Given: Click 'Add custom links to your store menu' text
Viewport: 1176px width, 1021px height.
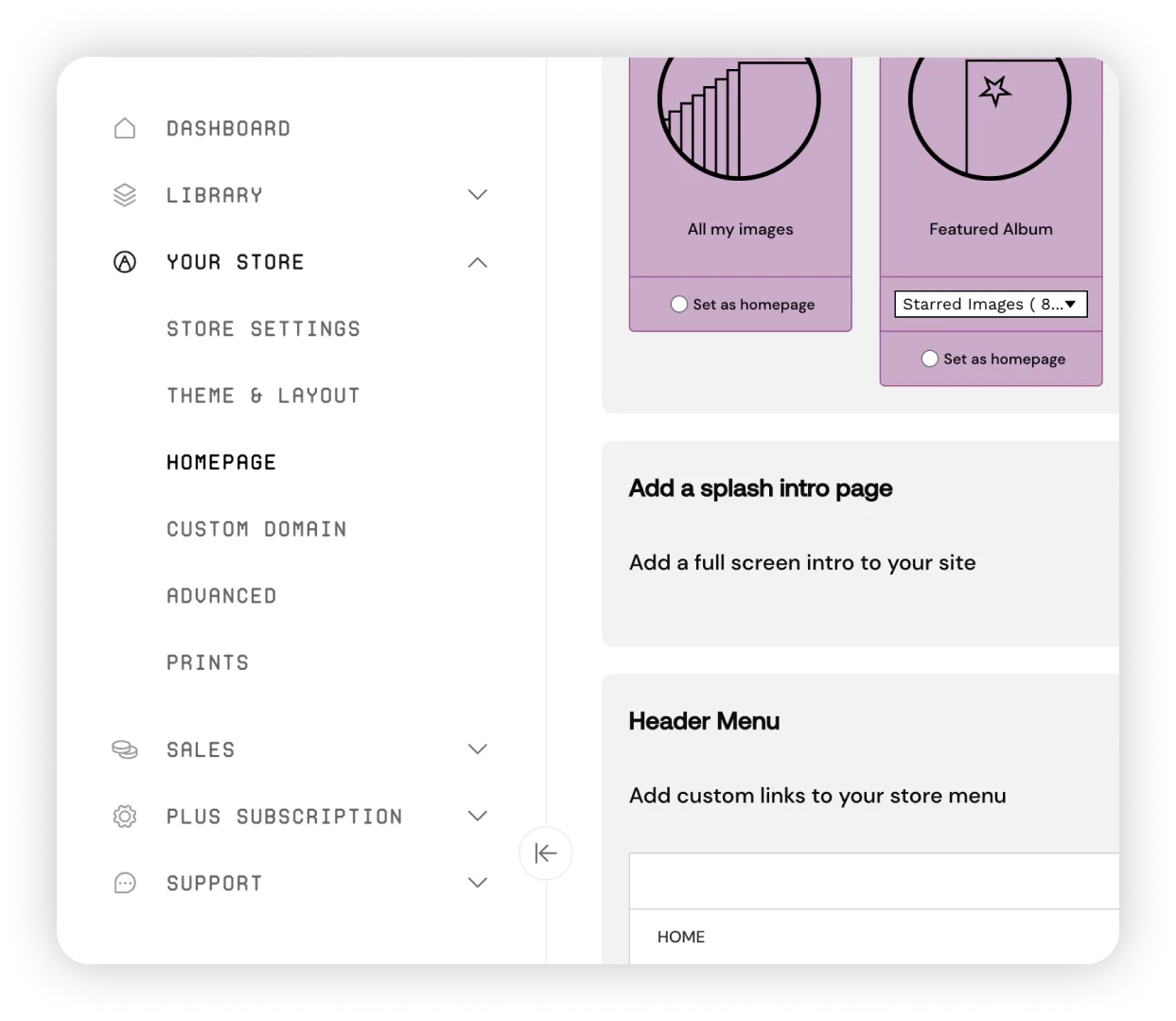Looking at the screenshot, I should click(x=817, y=796).
